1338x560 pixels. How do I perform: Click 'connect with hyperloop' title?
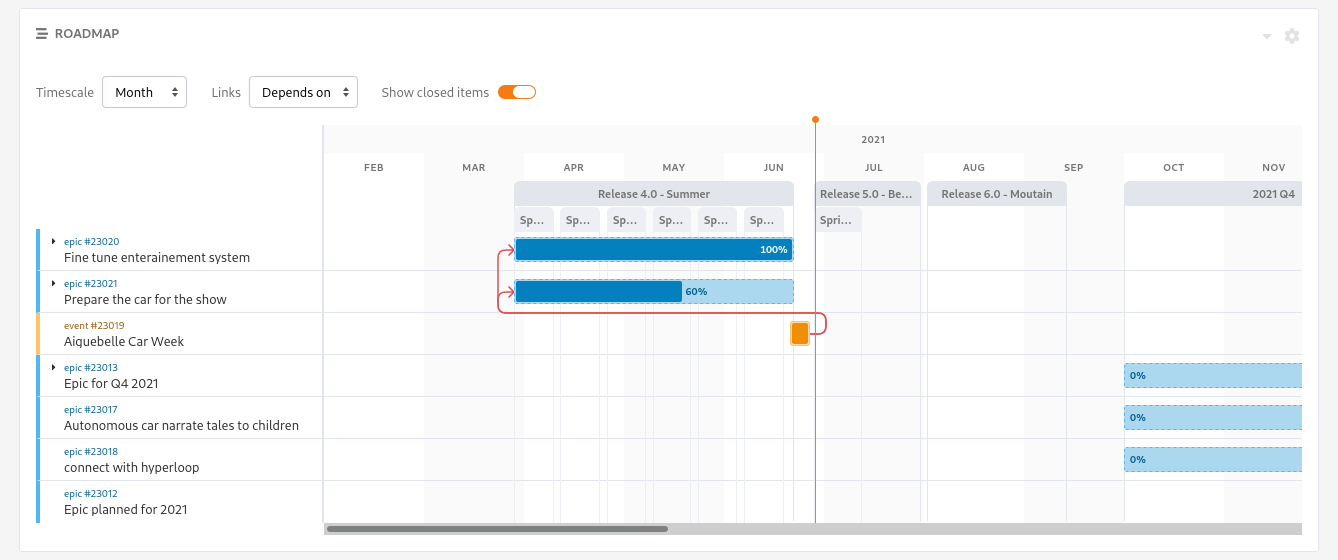(x=131, y=468)
